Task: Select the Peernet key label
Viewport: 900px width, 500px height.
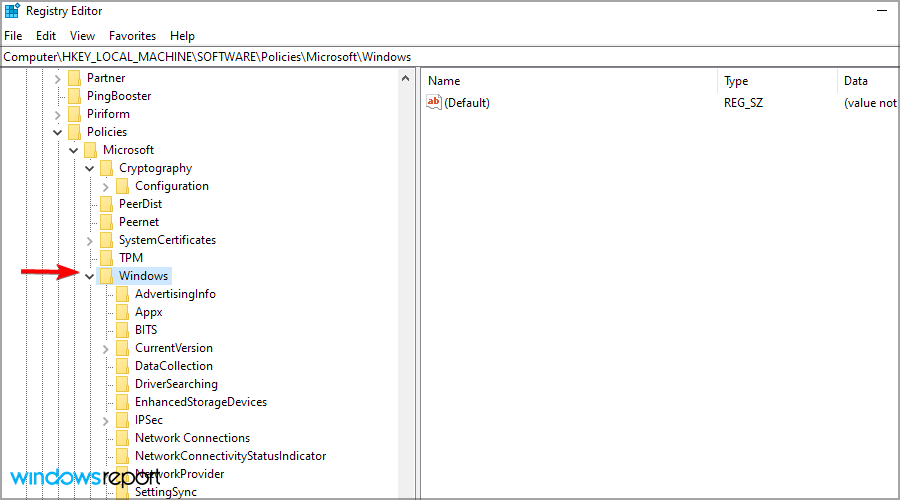Action: pos(139,222)
